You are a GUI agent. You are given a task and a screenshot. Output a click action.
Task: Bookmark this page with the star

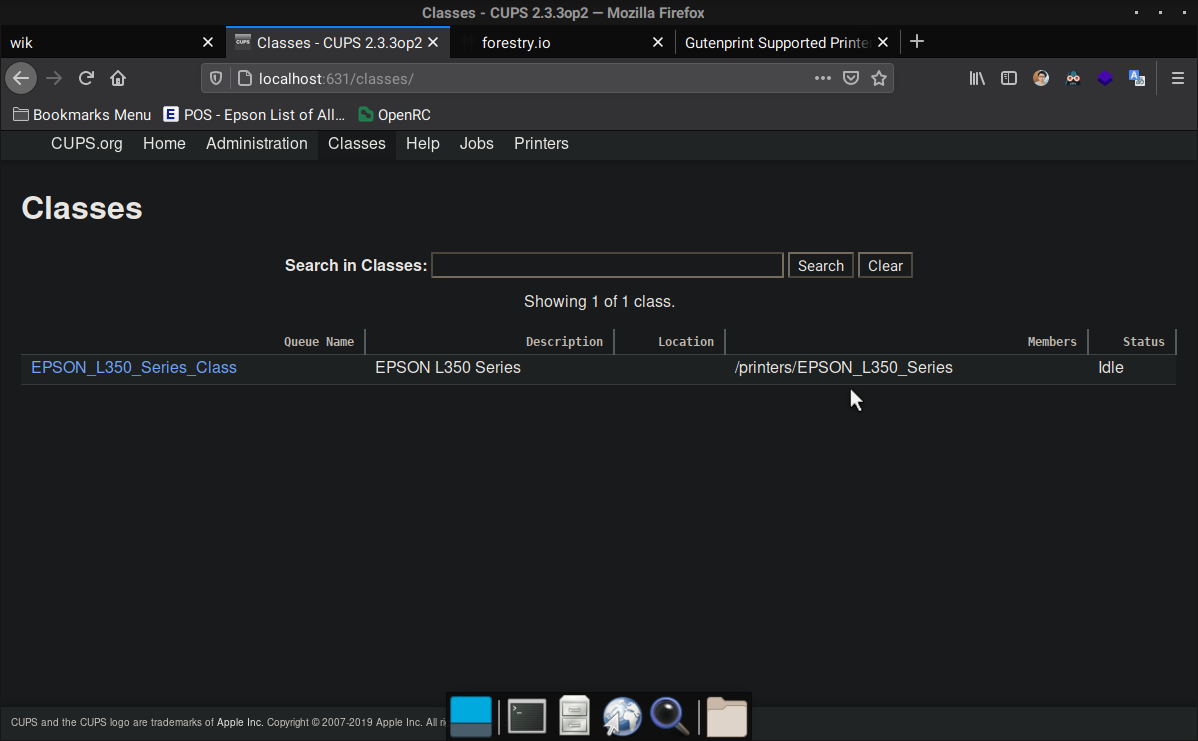[879, 79]
